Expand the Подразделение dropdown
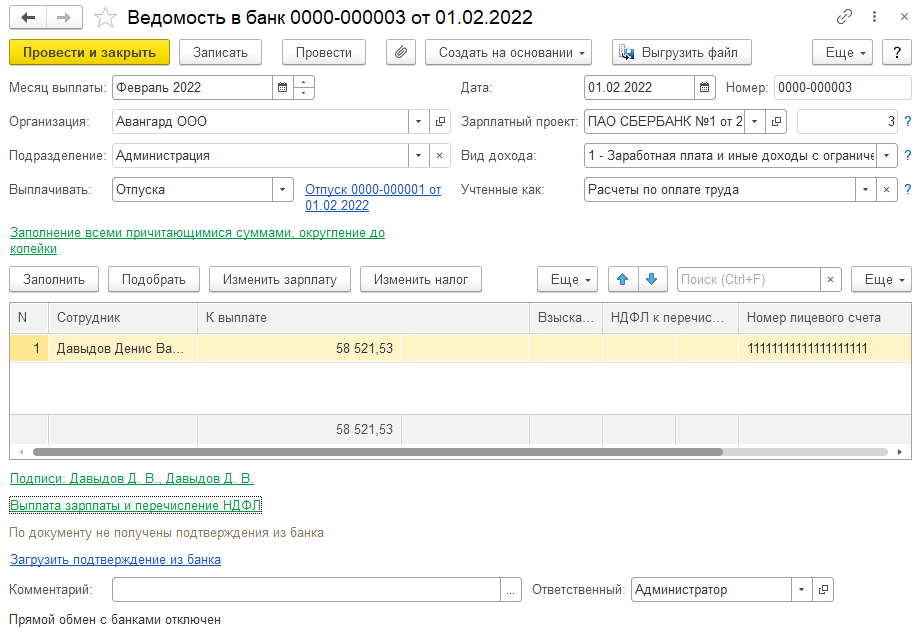The image size is (922, 638). tap(419, 156)
